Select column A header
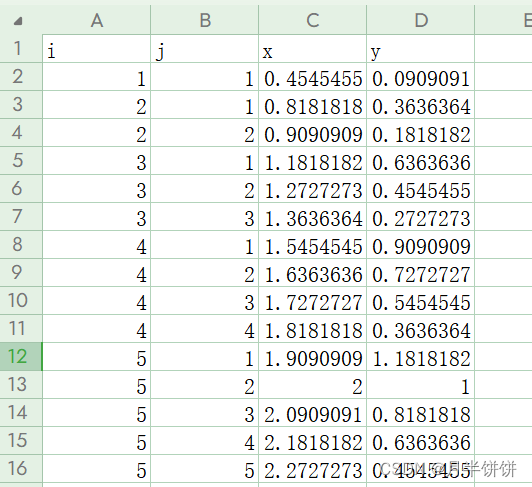This screenshot has width=532, height=487. 97,20
